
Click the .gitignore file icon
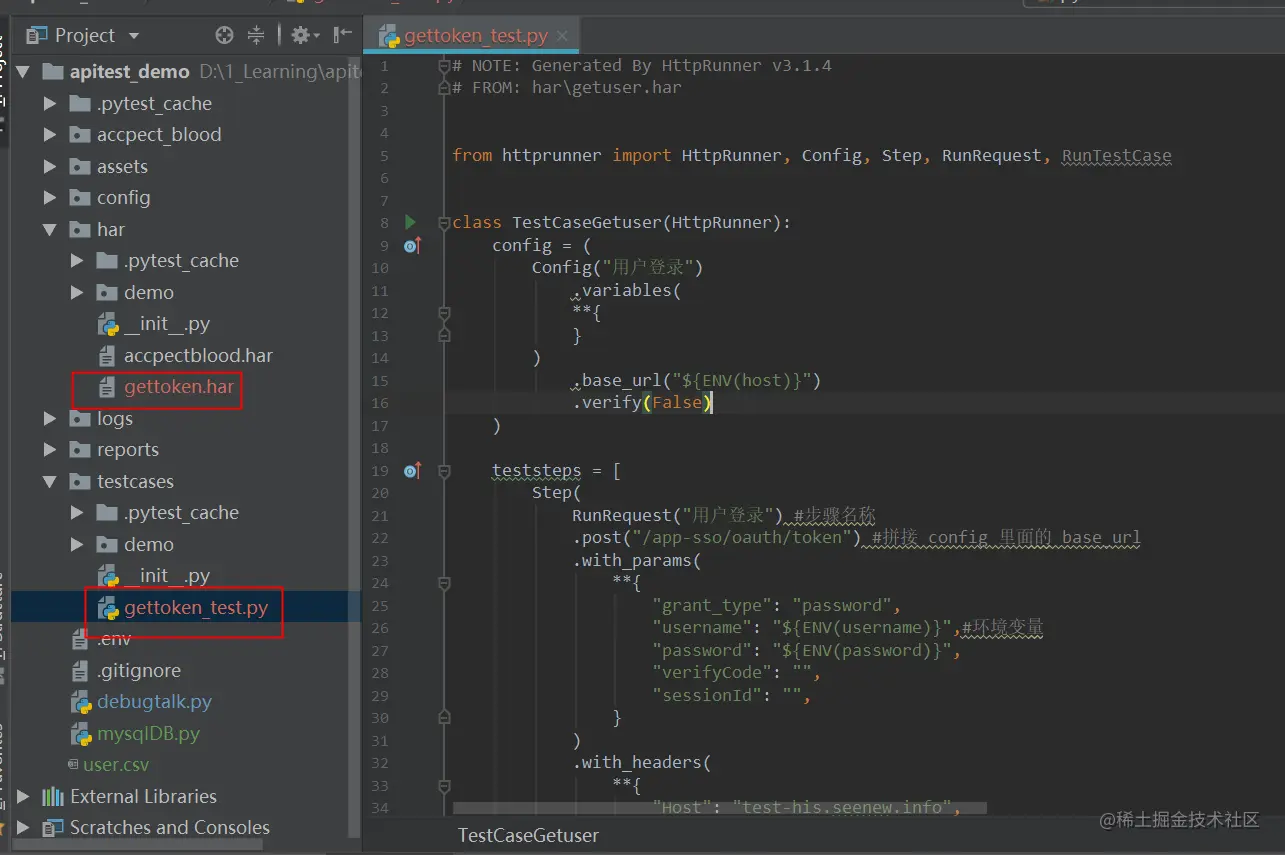tap(81, 671)
